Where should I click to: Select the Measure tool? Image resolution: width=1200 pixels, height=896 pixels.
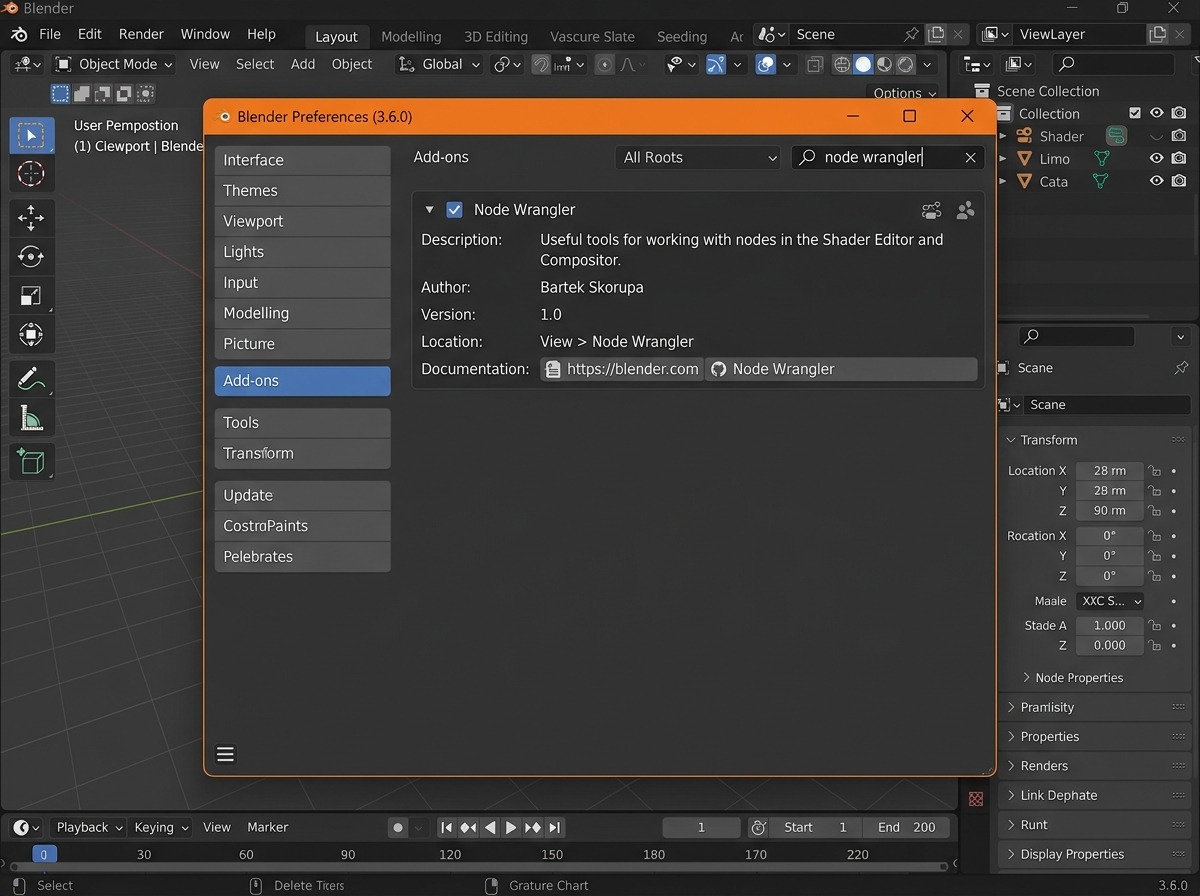point(32,418)
